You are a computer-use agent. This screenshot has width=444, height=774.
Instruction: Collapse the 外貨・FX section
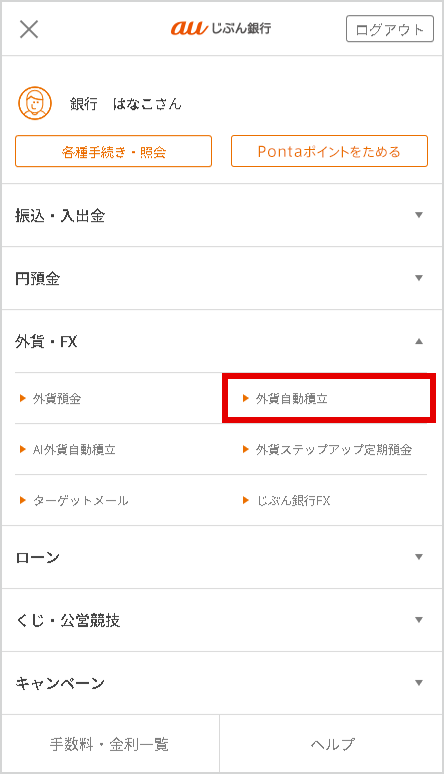(x=222, y=341)
